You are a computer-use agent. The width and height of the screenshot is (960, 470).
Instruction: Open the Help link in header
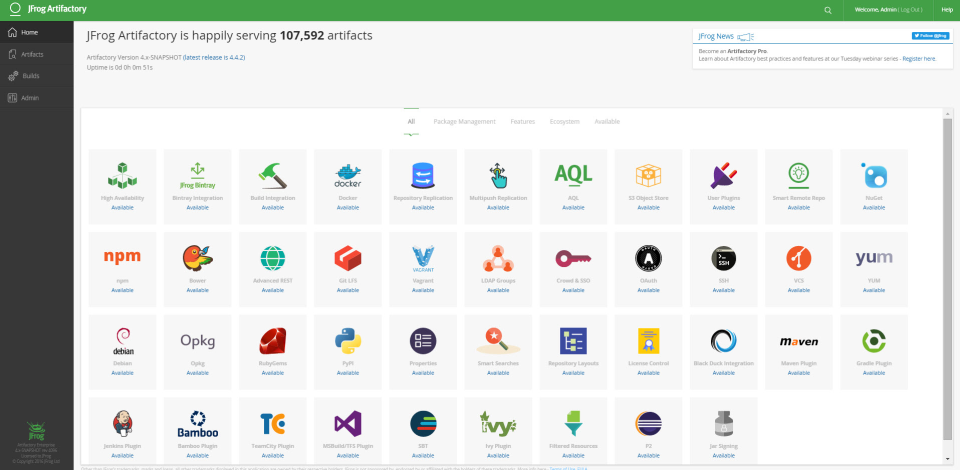[x=947, y=10]
